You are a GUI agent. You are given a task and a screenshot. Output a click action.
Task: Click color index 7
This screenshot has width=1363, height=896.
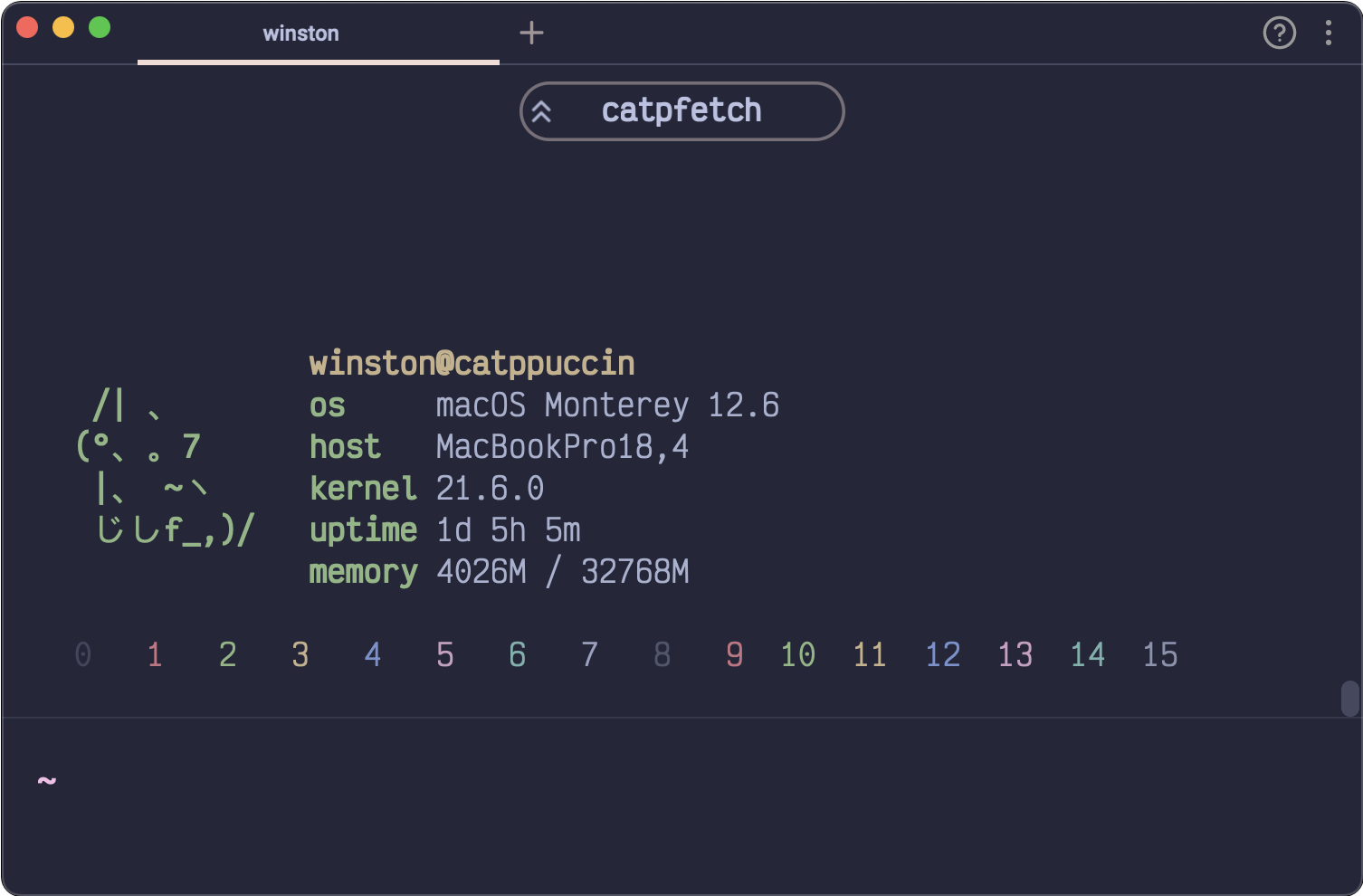[x=589, y=654]
